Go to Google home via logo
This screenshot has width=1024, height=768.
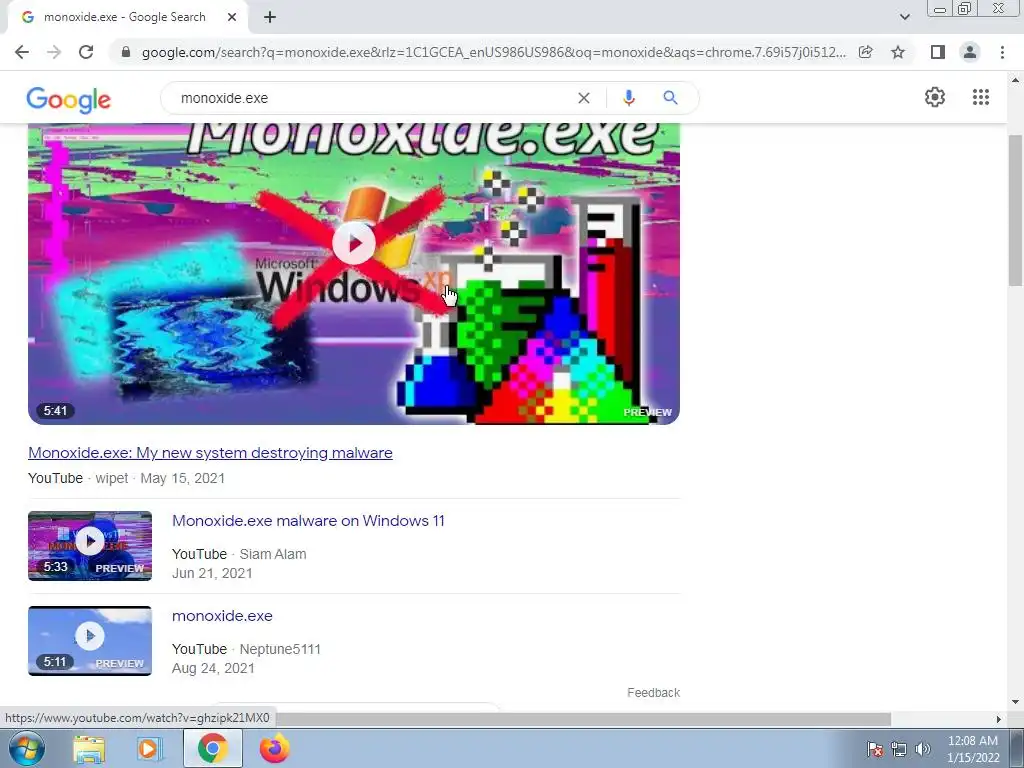pyautogui.click(x=69, y=99)
